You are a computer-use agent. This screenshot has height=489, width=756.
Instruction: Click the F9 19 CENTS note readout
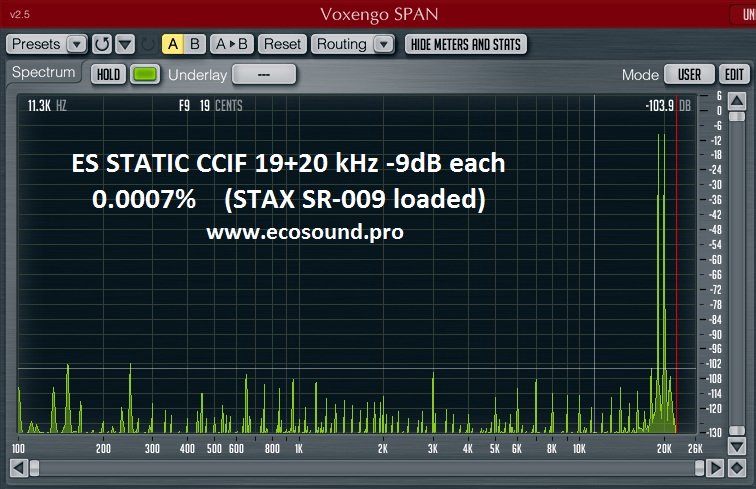211,106
